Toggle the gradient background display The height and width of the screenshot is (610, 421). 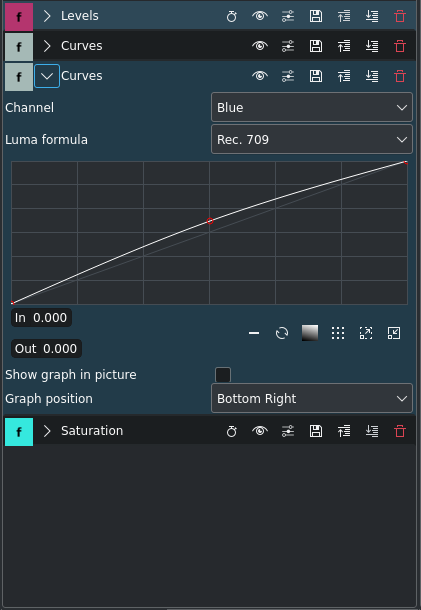pyautogui.click(x=310, y=333)
